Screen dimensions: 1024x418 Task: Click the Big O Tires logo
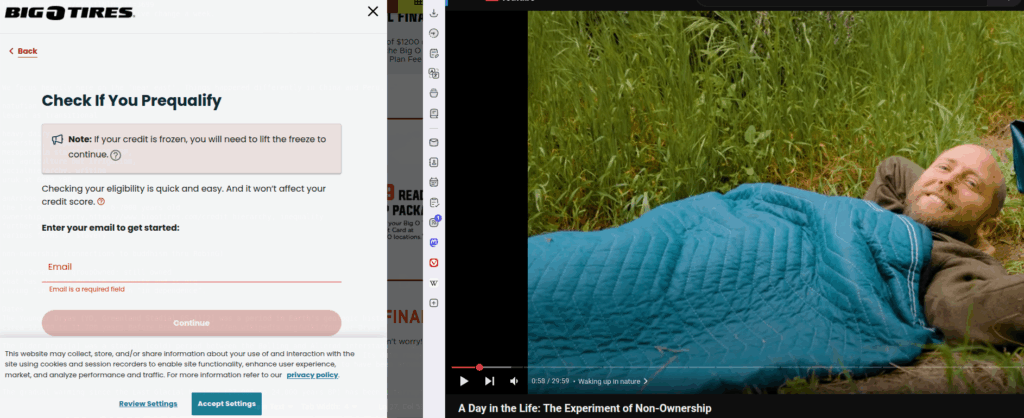tap(69, 13)
